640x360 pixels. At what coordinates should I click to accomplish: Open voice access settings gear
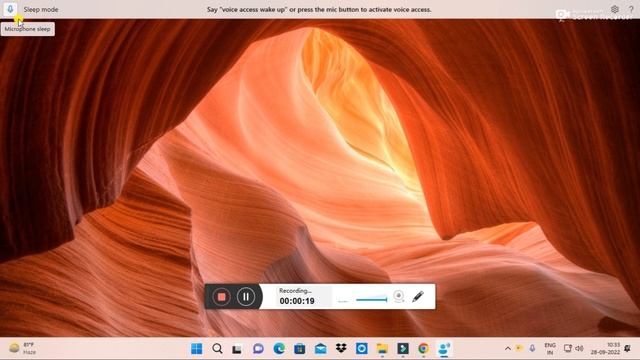[615, 9]
